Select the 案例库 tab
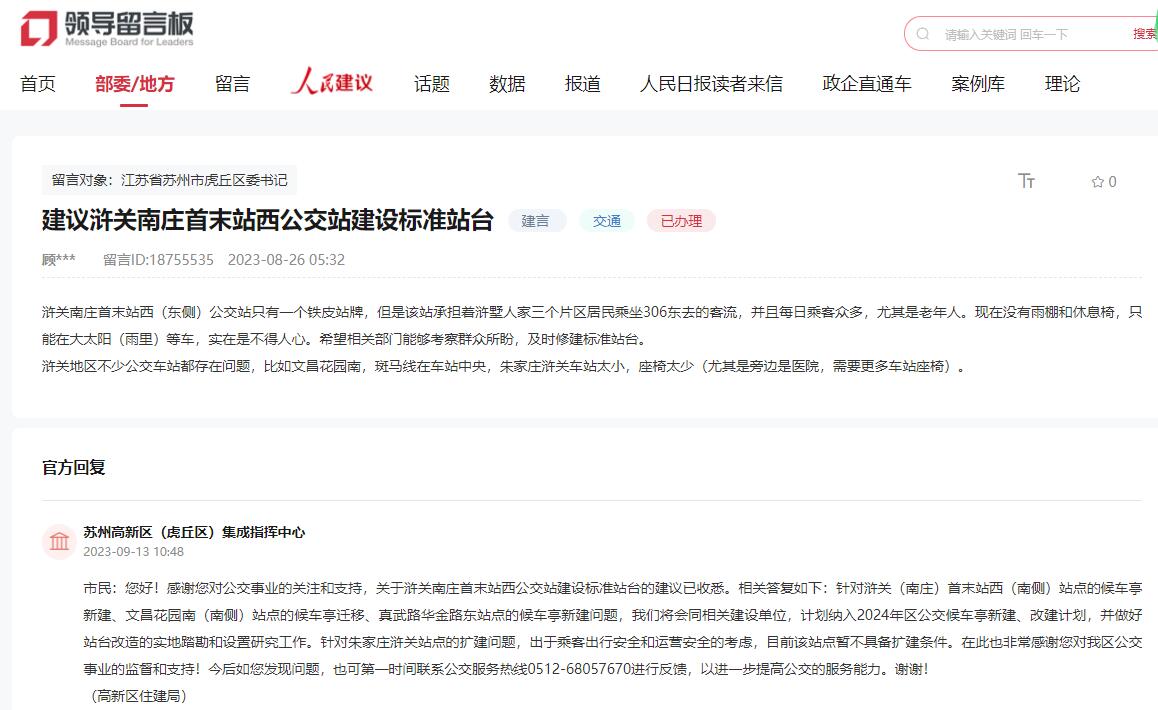This screenshot has height=710, width=1158. pos(977,84)
